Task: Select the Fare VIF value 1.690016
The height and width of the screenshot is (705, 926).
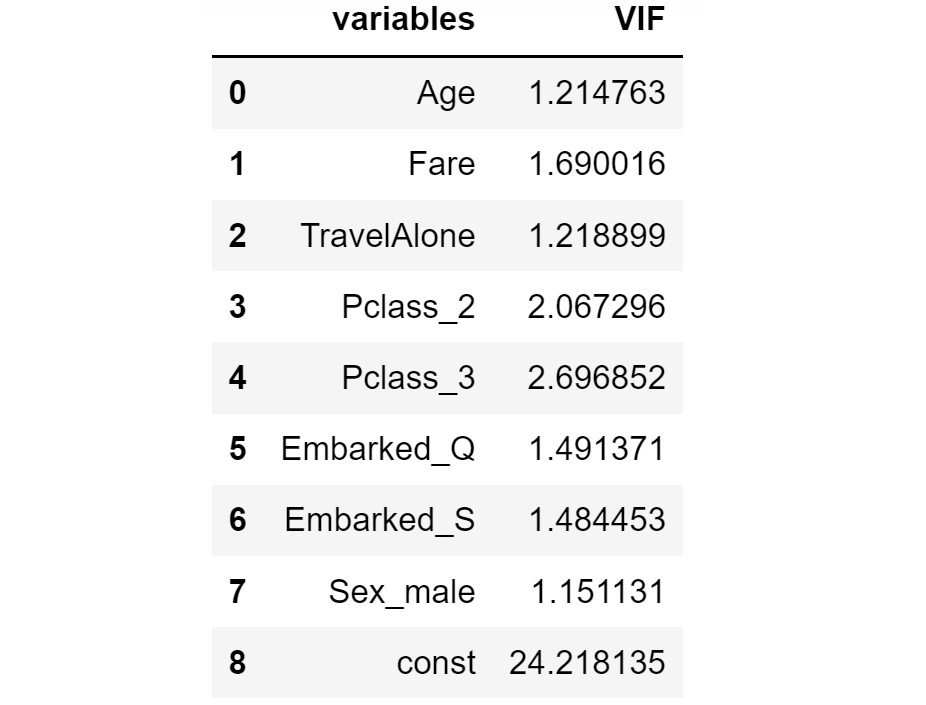Action: pos(596,164)
